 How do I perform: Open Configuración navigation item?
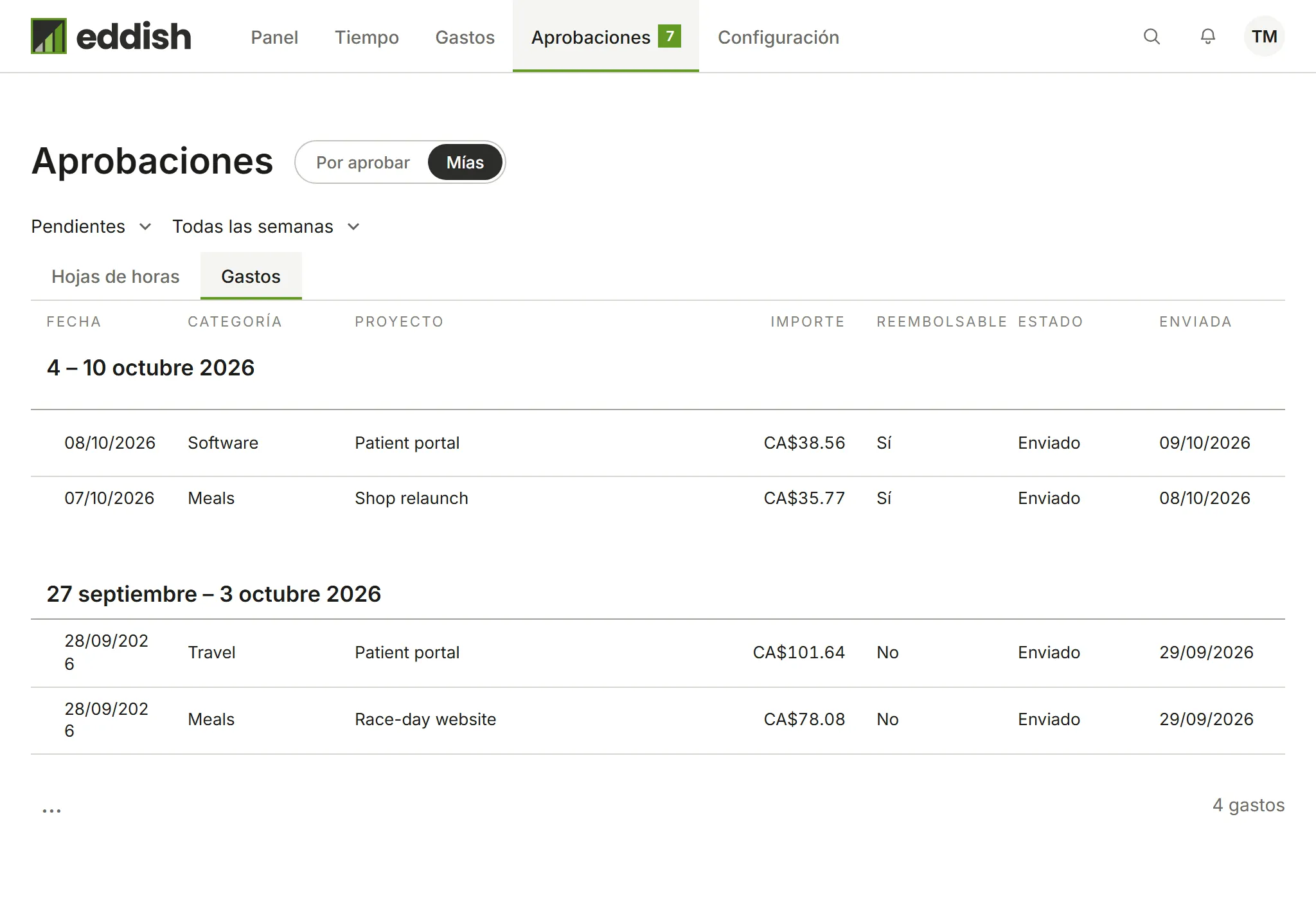coord(778,37)
